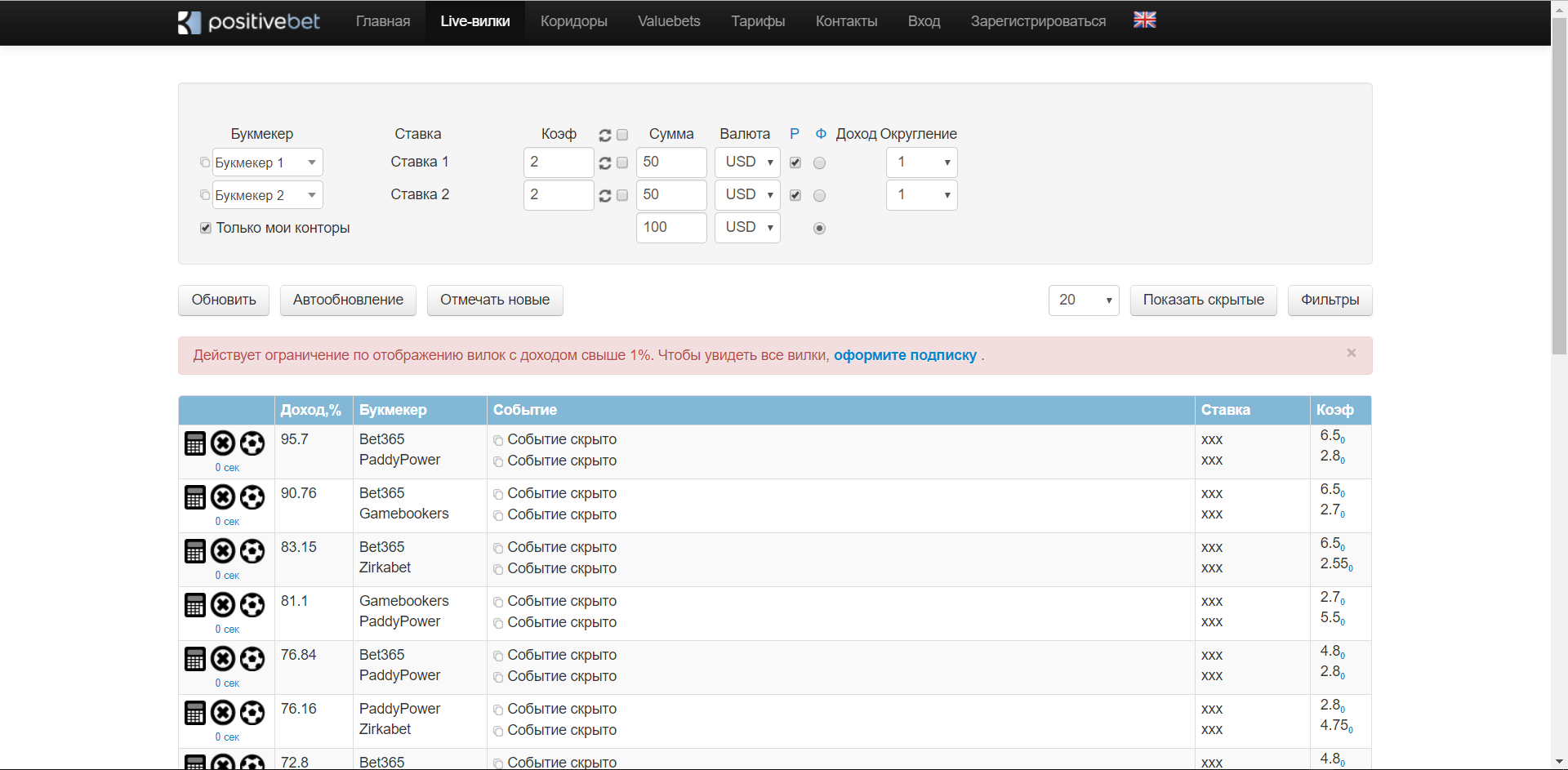Open calculator icon in 83.15 row
The width and height of the screenshot is (1568, 770).
pyautogui.click(x=195, y=551)
